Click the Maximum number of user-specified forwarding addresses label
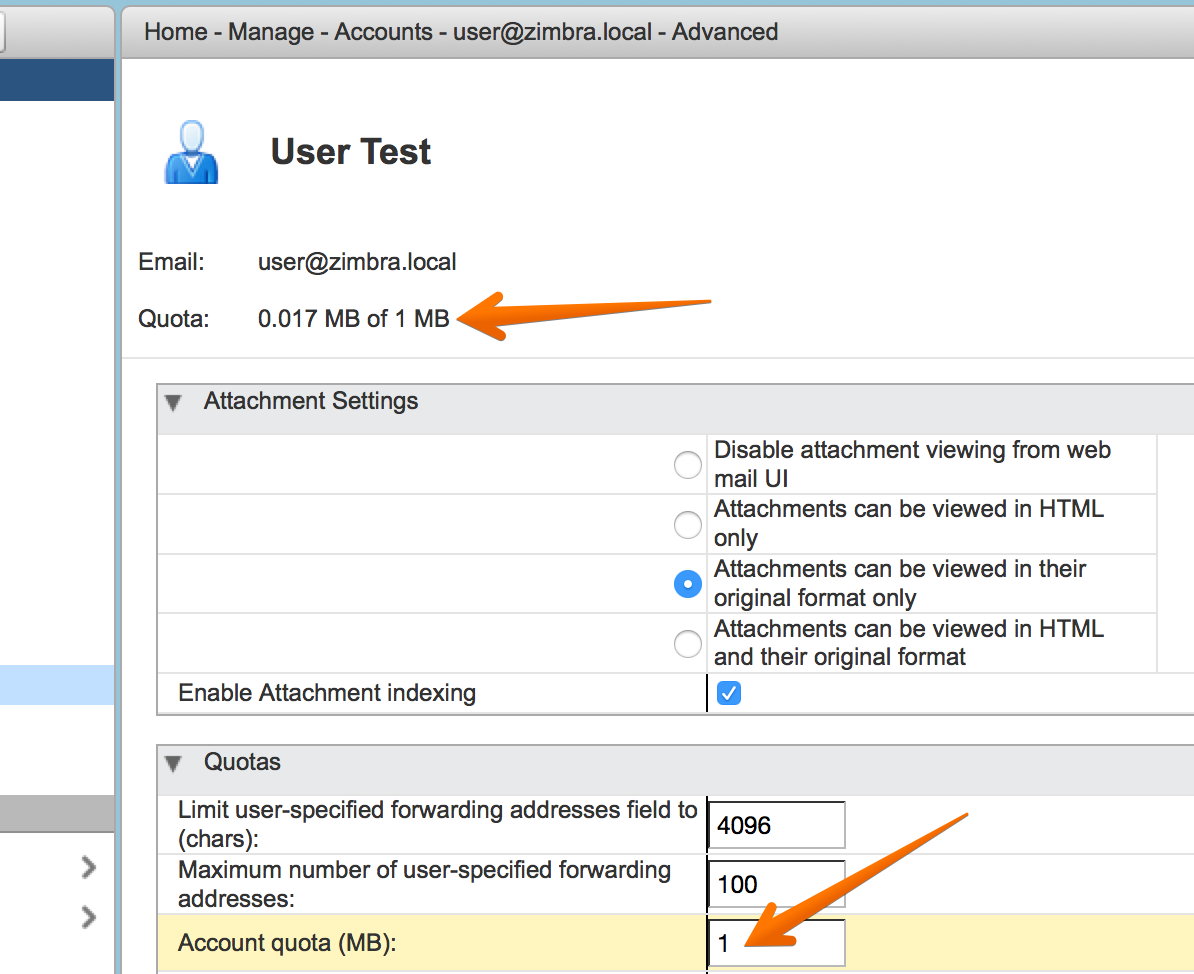The width and height of the screenshot is (1194, 974). 424,884
